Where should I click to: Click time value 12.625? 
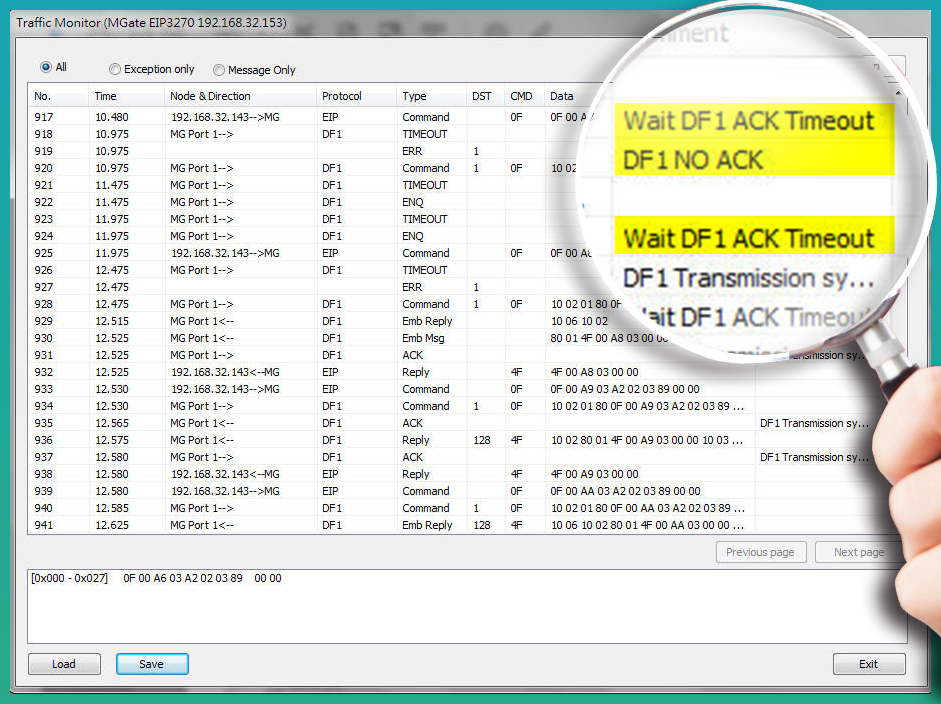112,525
